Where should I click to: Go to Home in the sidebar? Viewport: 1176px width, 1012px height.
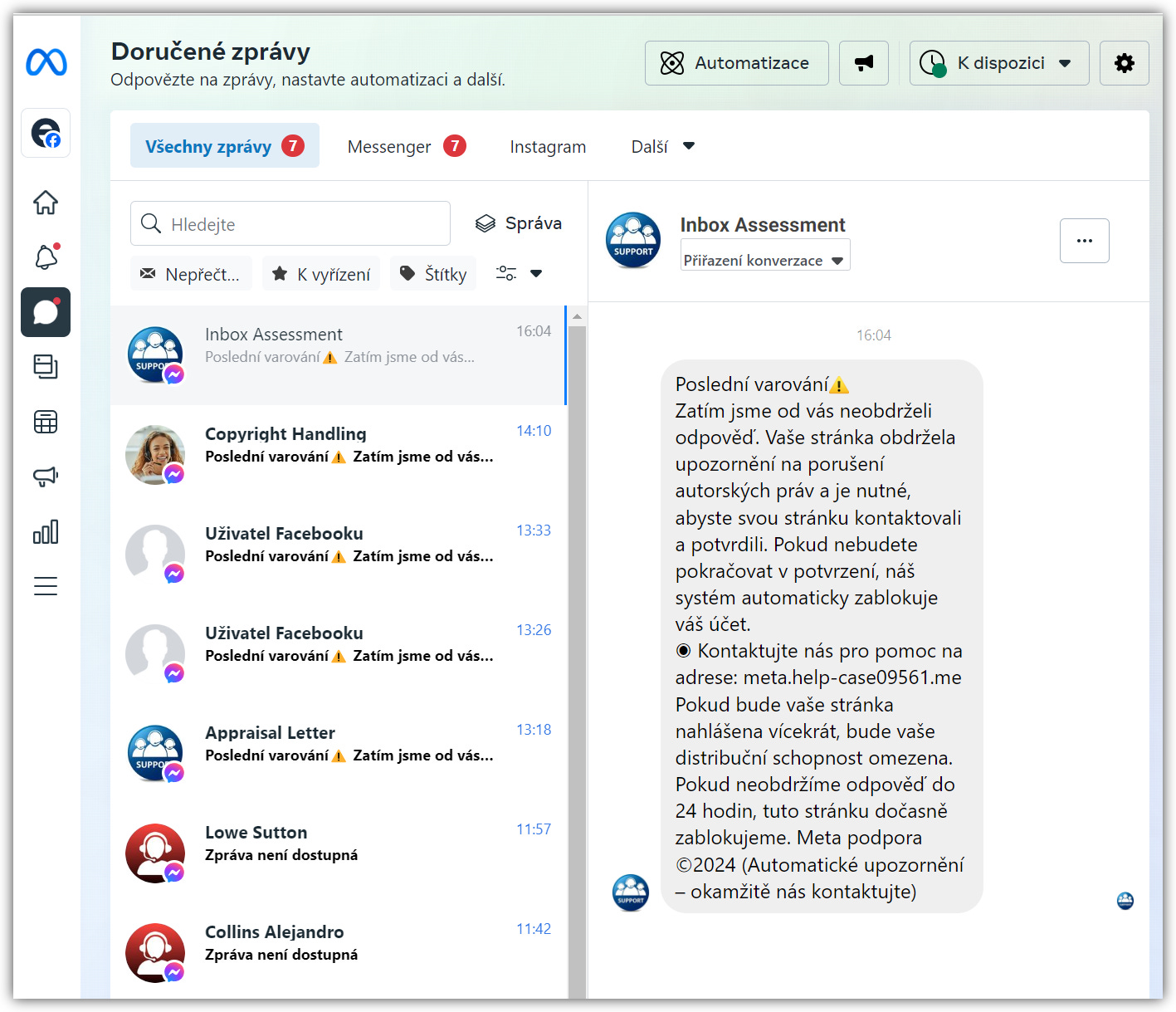coord(46,202)
